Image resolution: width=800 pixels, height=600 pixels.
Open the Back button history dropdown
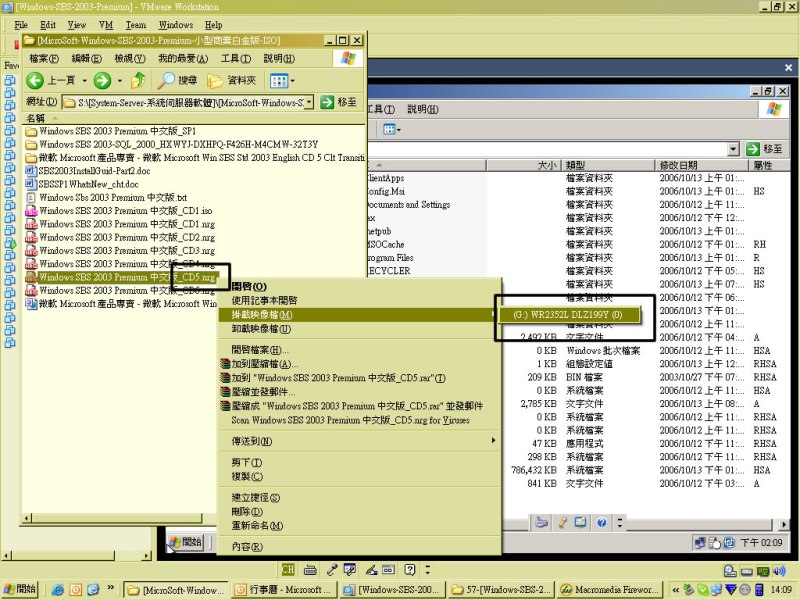point(85,81)
